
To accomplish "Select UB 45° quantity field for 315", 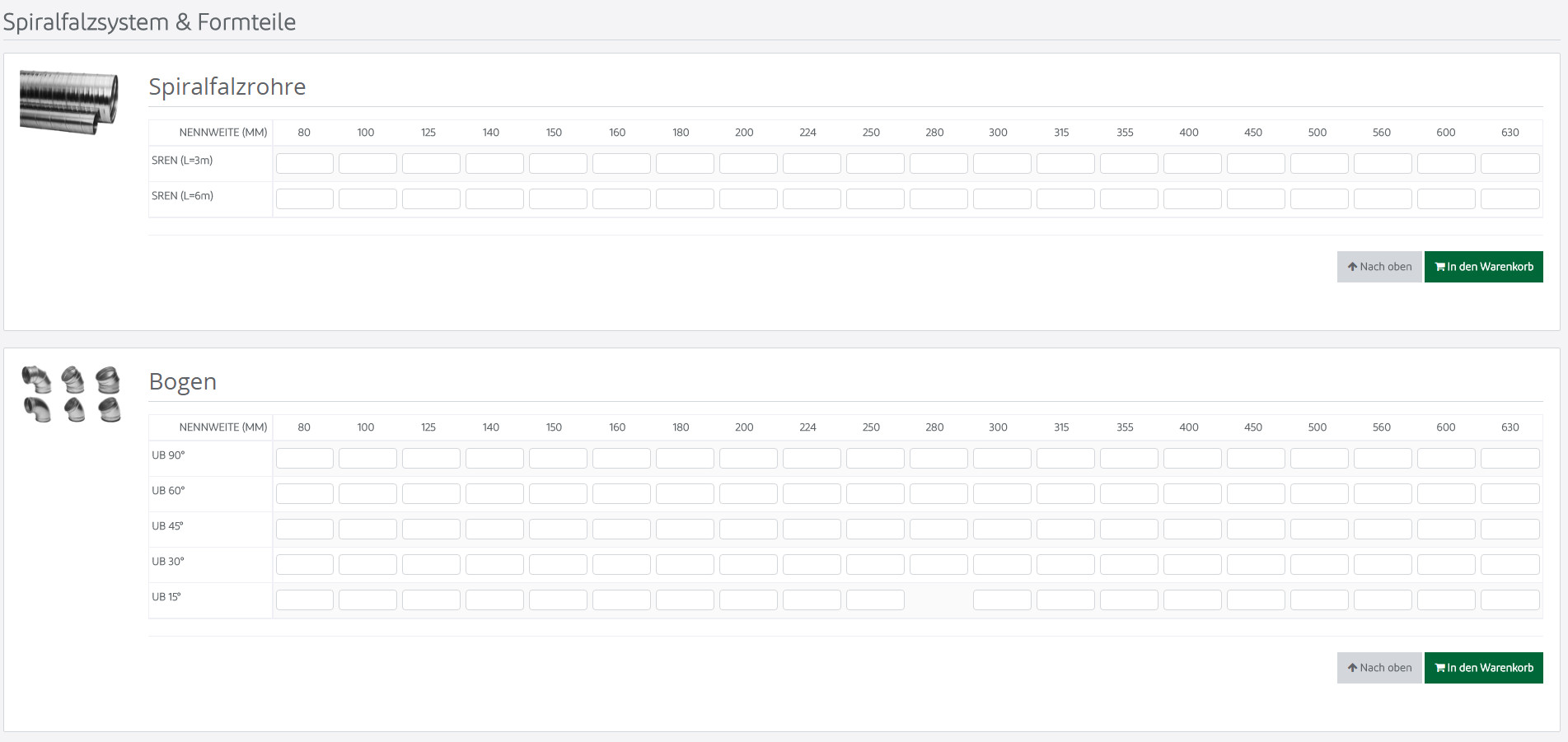I will tap(1065, 529).
